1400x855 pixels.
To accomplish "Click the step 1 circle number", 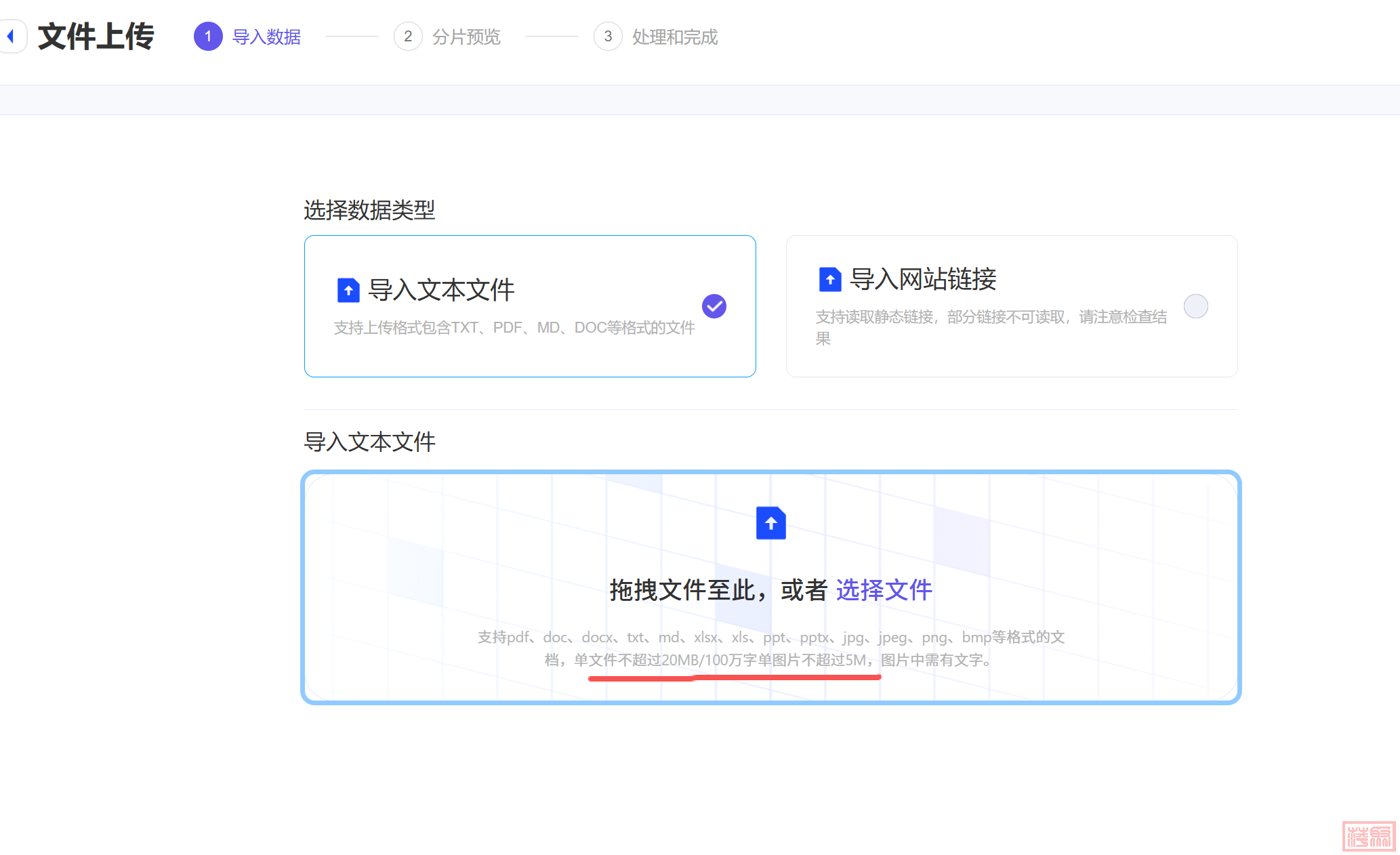I will tap(208, 37).
